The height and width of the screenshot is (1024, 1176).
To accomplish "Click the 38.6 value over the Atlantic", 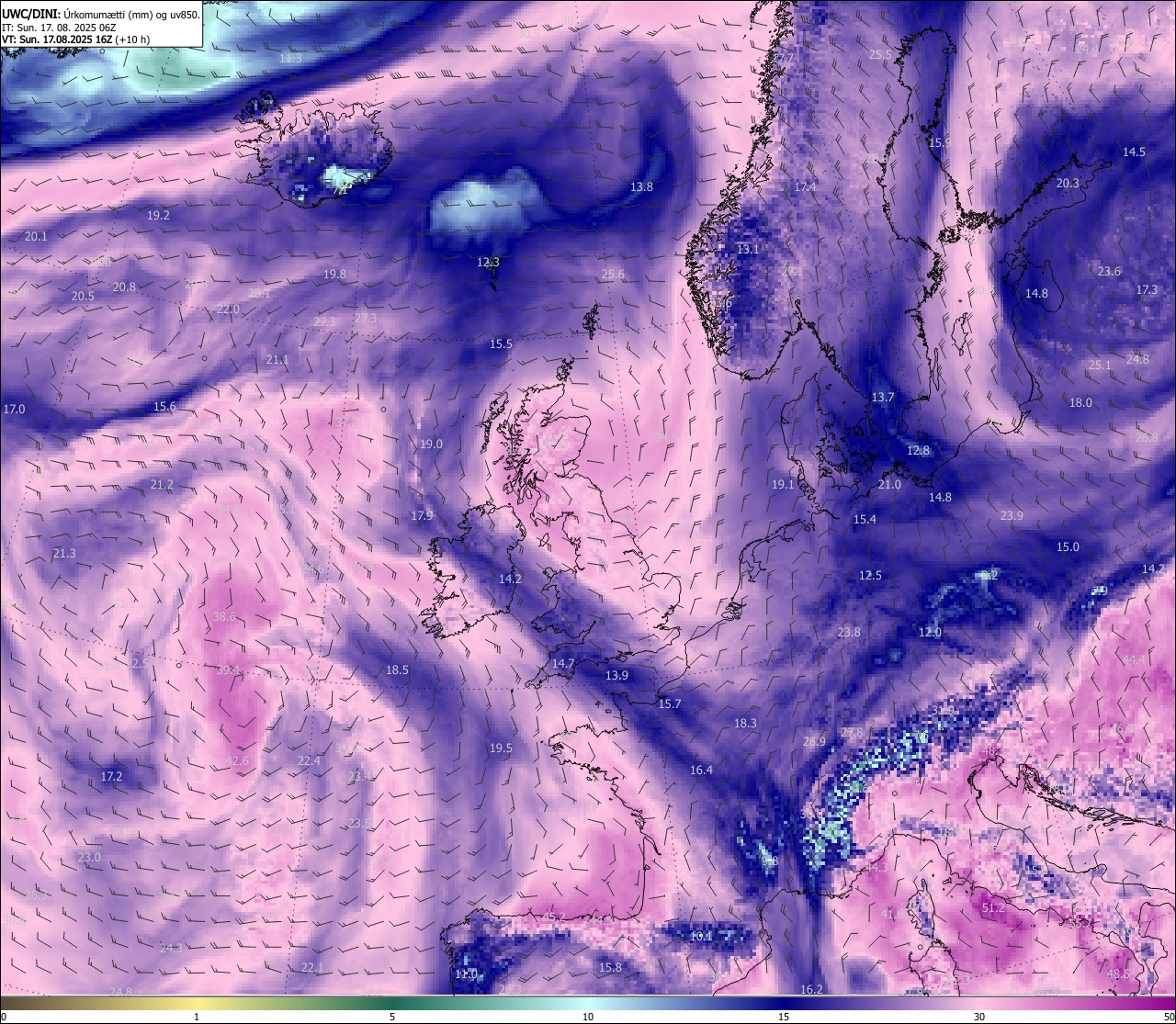I will click(x=224, y=616).
